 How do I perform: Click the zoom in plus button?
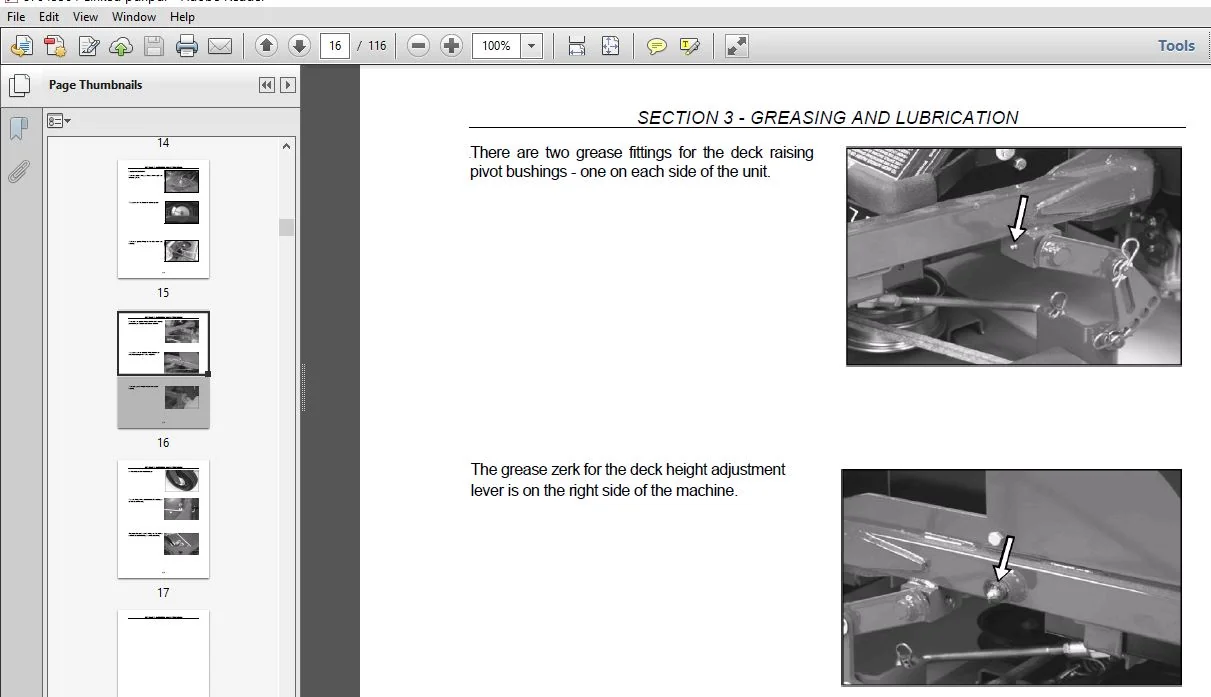click(451, 46)
